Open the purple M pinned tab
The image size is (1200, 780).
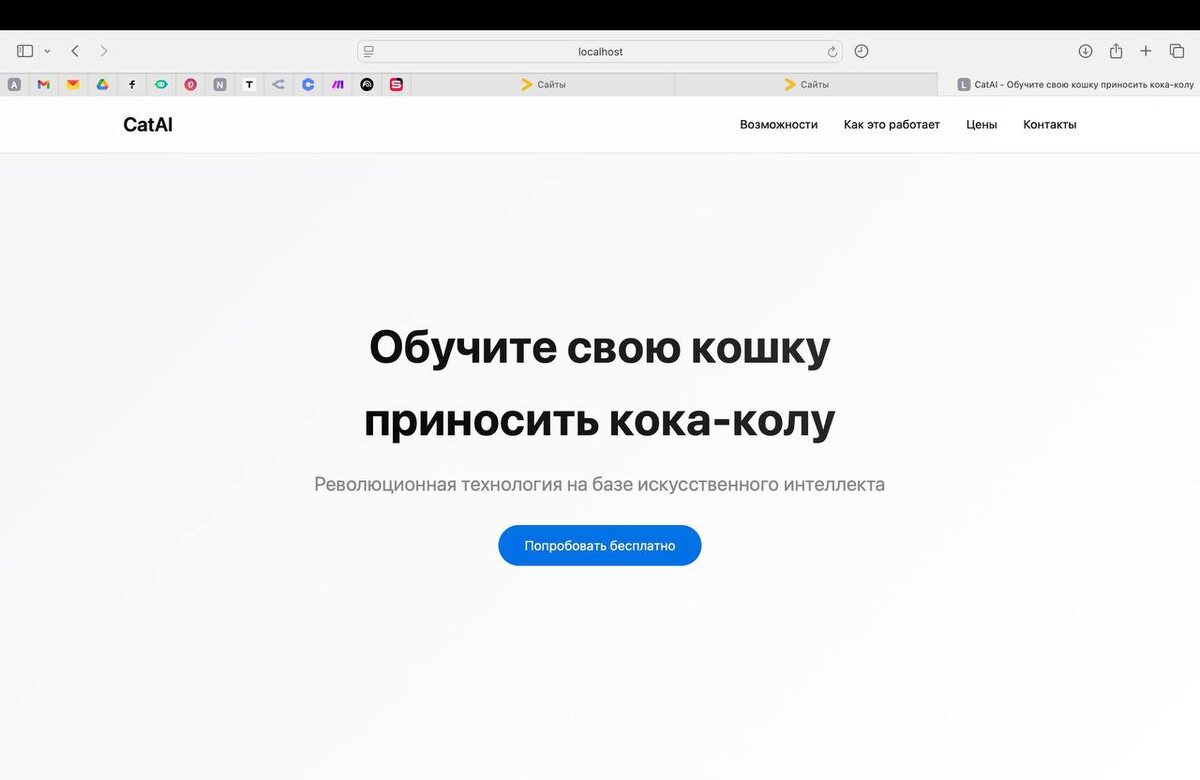338,85
